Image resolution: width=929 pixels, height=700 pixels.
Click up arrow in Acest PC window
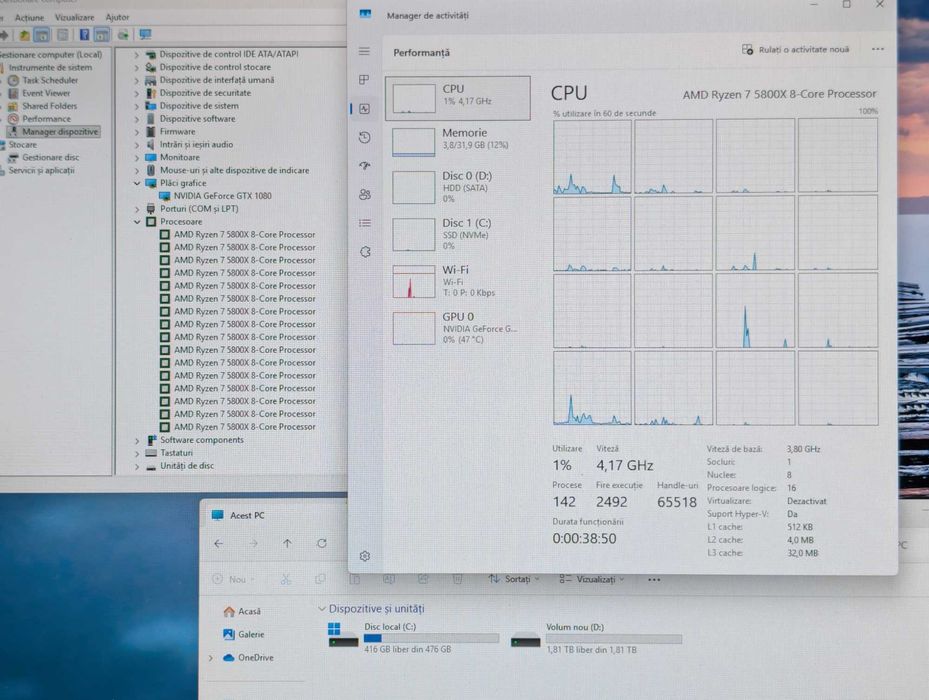[287, 544]
